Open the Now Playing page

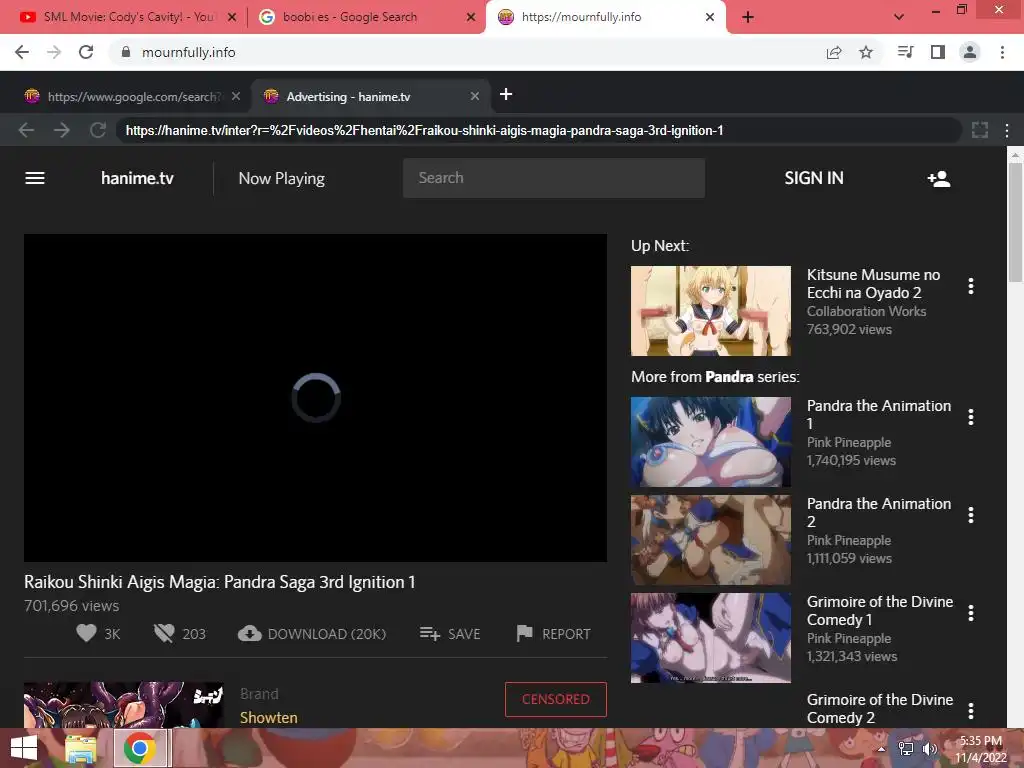281,178
